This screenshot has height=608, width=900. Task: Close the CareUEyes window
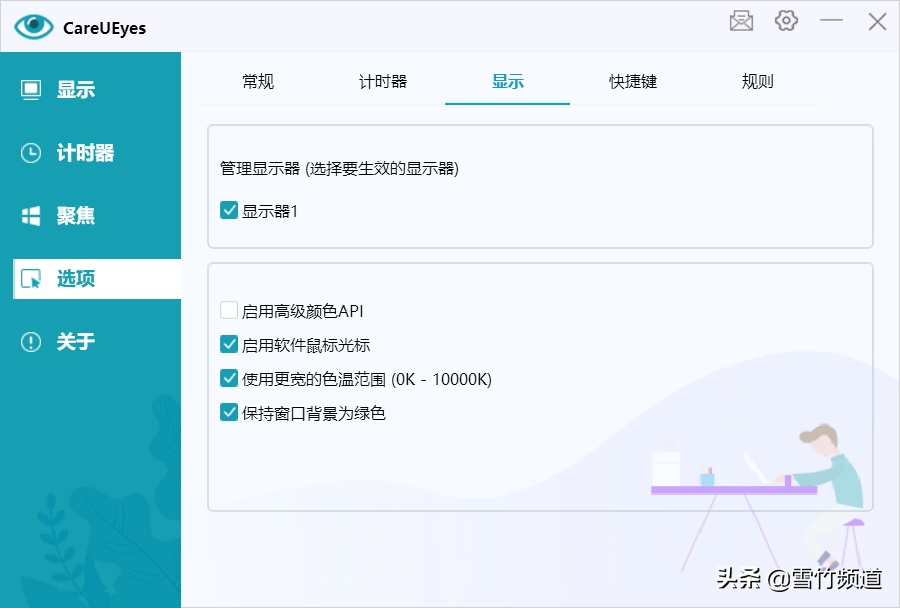(x=877, y=21)
